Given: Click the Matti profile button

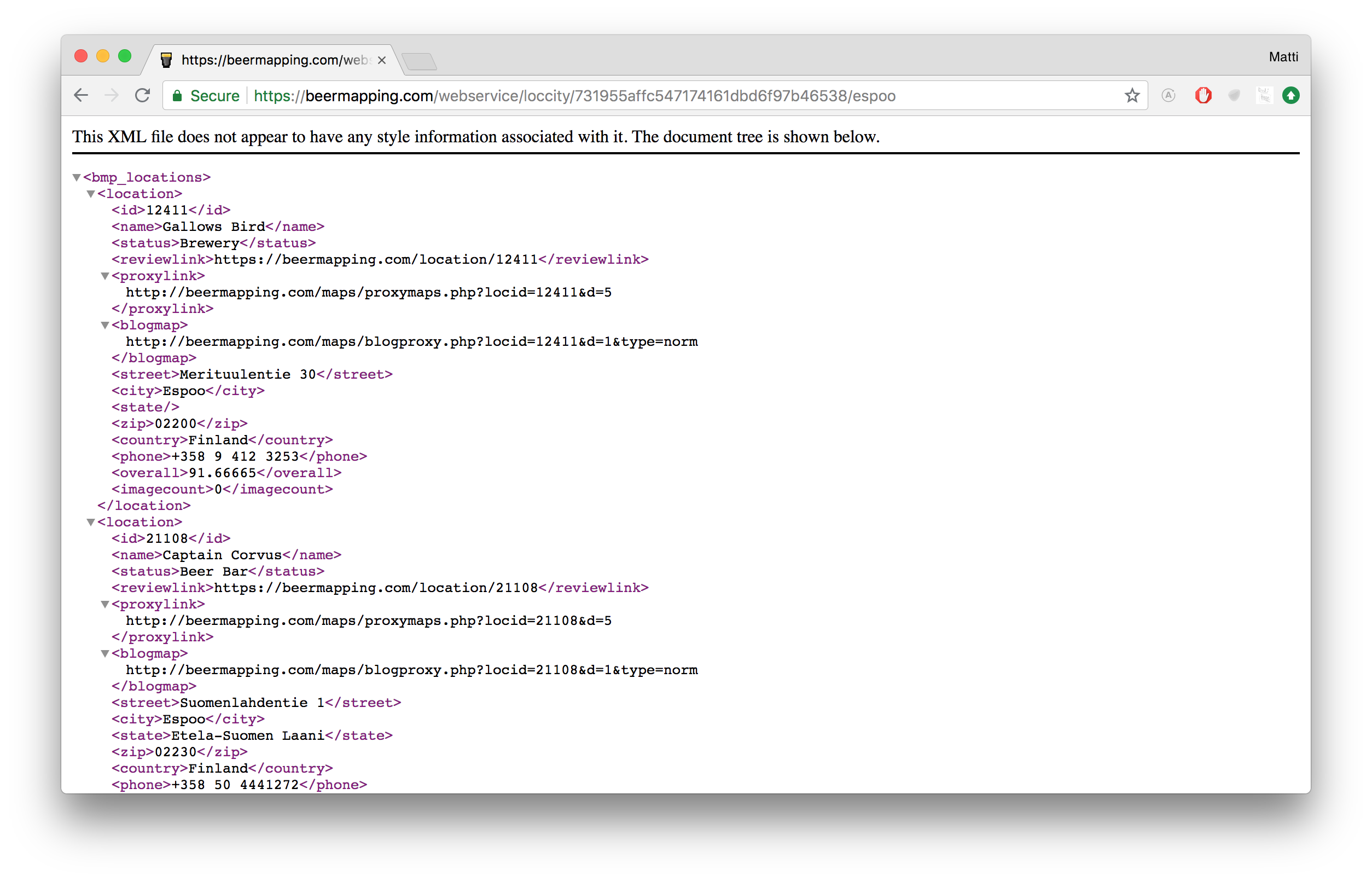Looking at the screenshot, I should click(x=1283, y=57).
